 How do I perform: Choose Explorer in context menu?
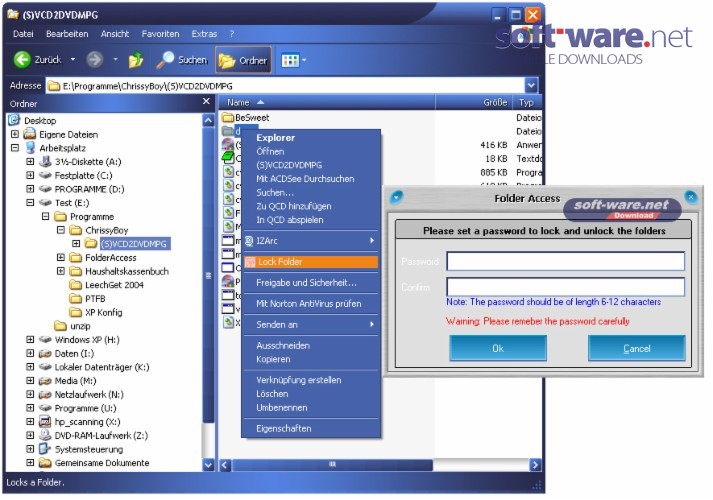tap(275, 138)
